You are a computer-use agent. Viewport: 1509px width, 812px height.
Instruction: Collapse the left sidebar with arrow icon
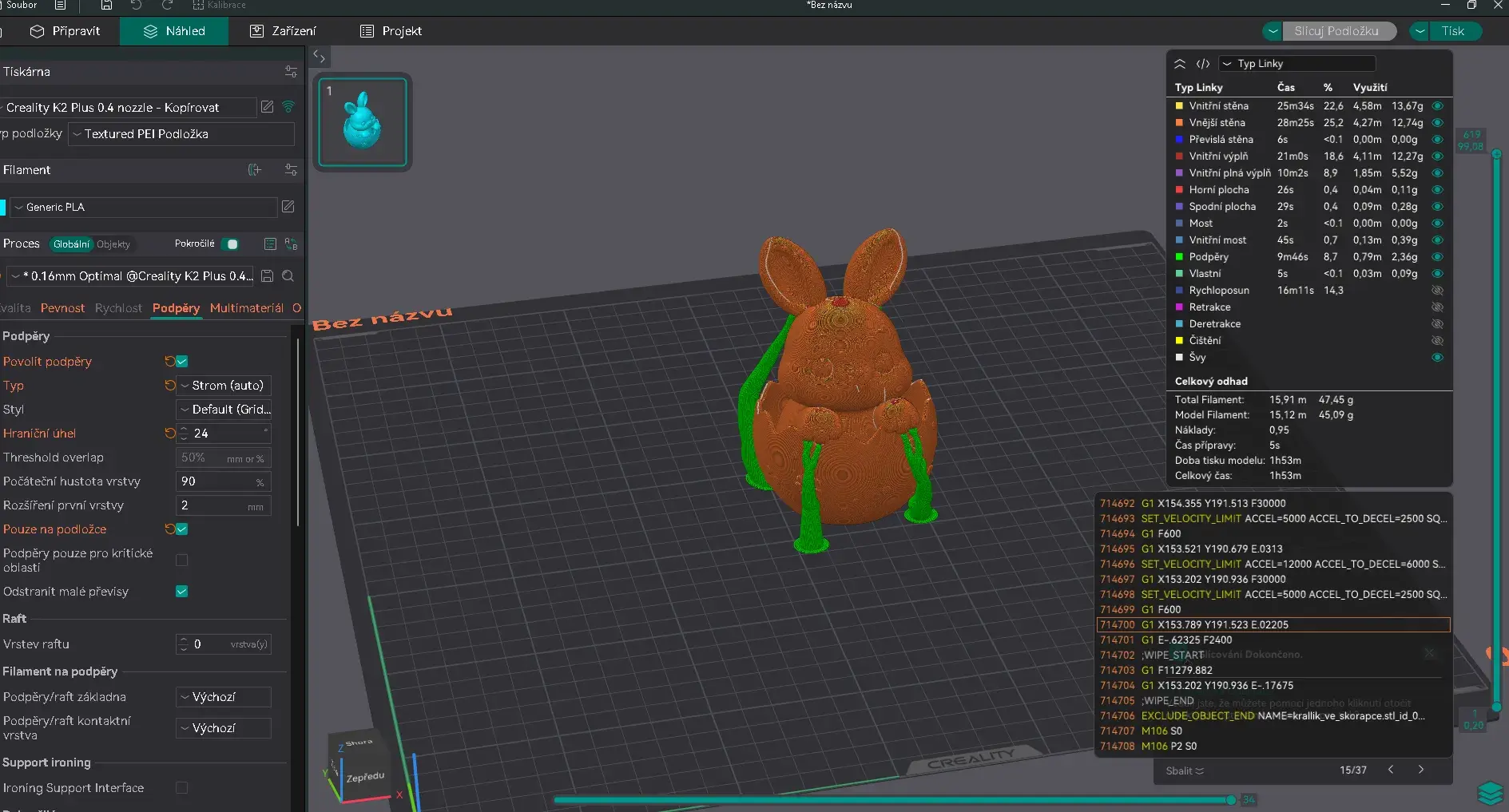pos(319,56)
